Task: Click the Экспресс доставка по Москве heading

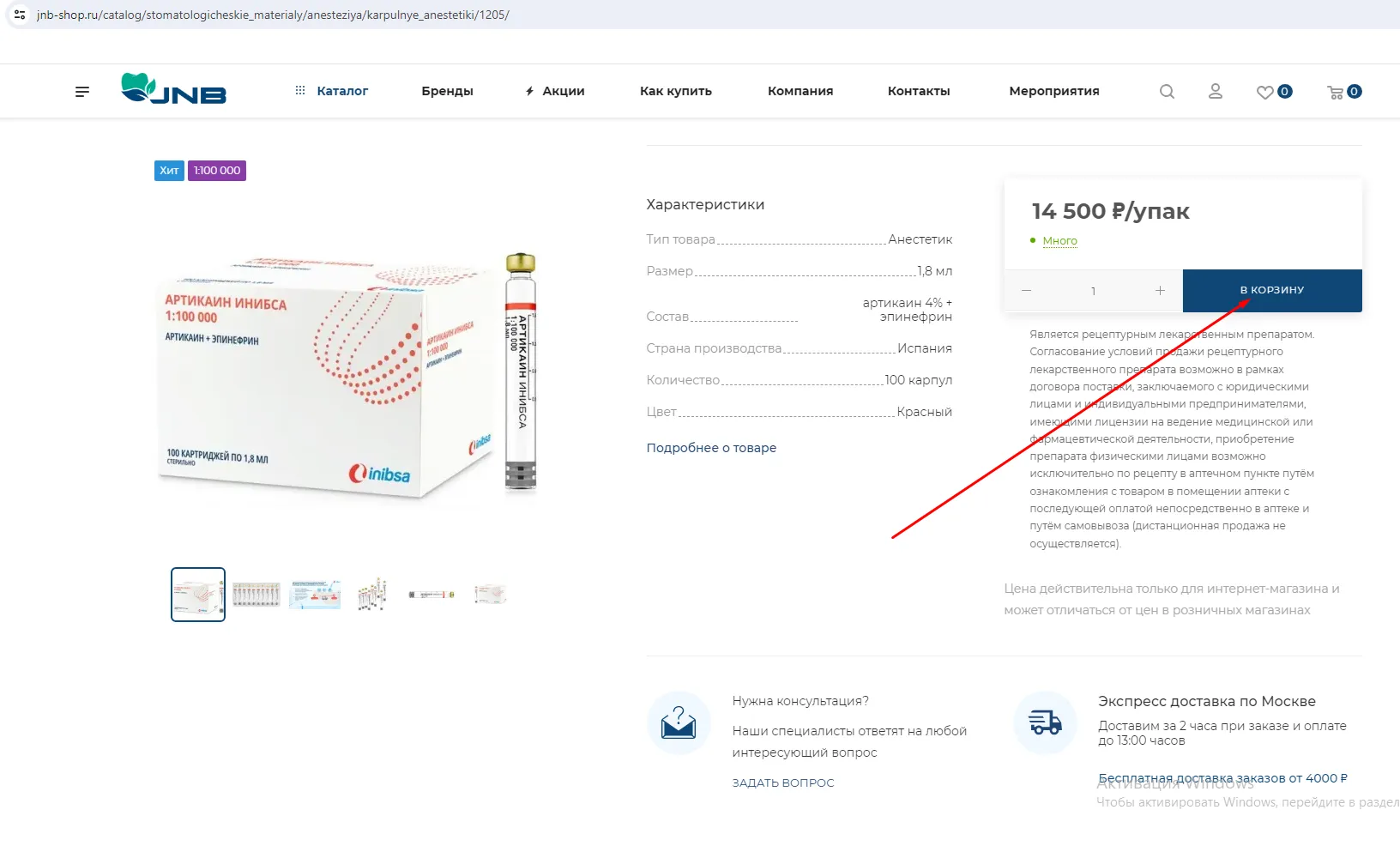Action: coord(1207,701)
